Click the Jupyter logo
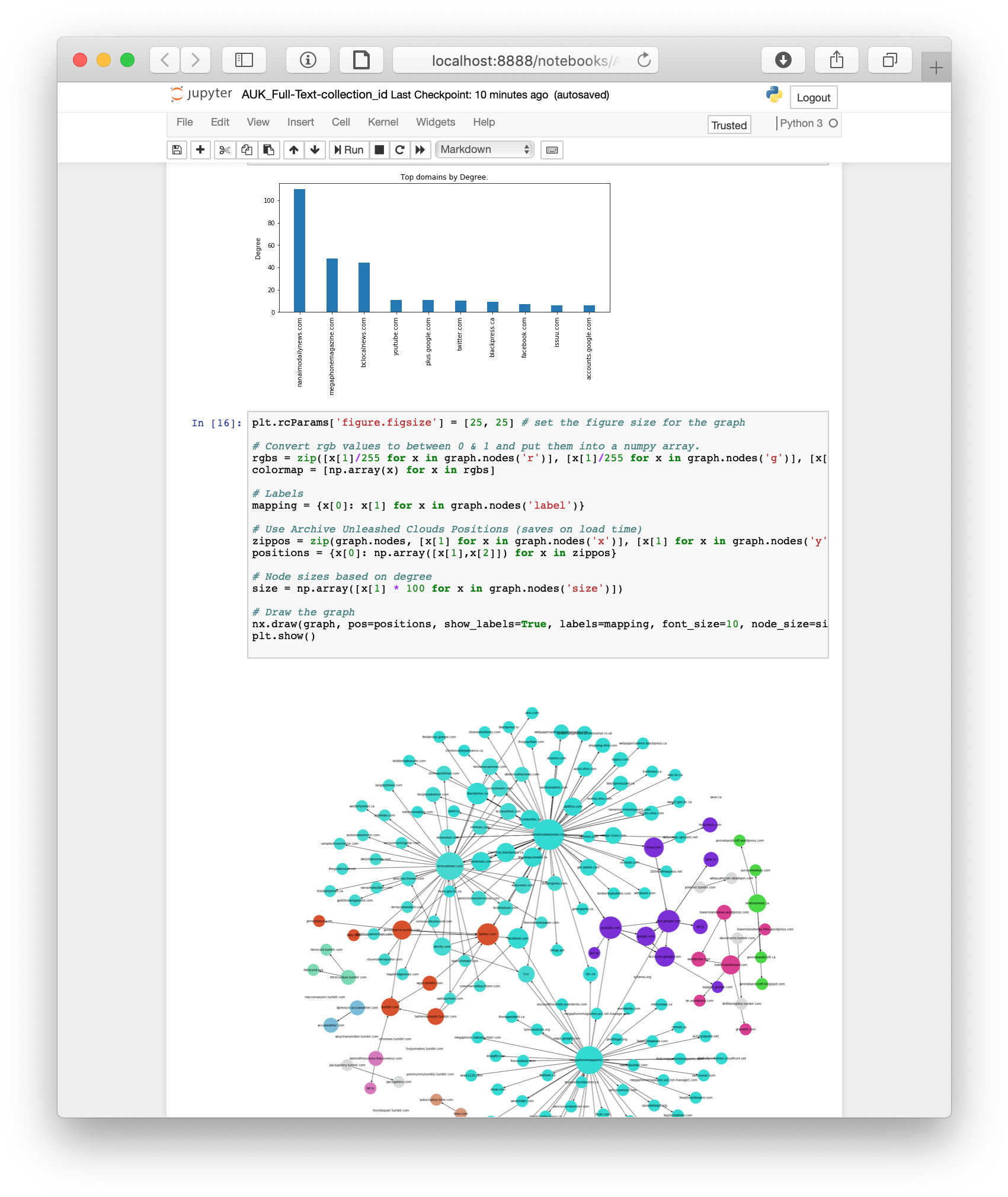This screenshot has width=1008, height=1197. (x=201, y=94)
